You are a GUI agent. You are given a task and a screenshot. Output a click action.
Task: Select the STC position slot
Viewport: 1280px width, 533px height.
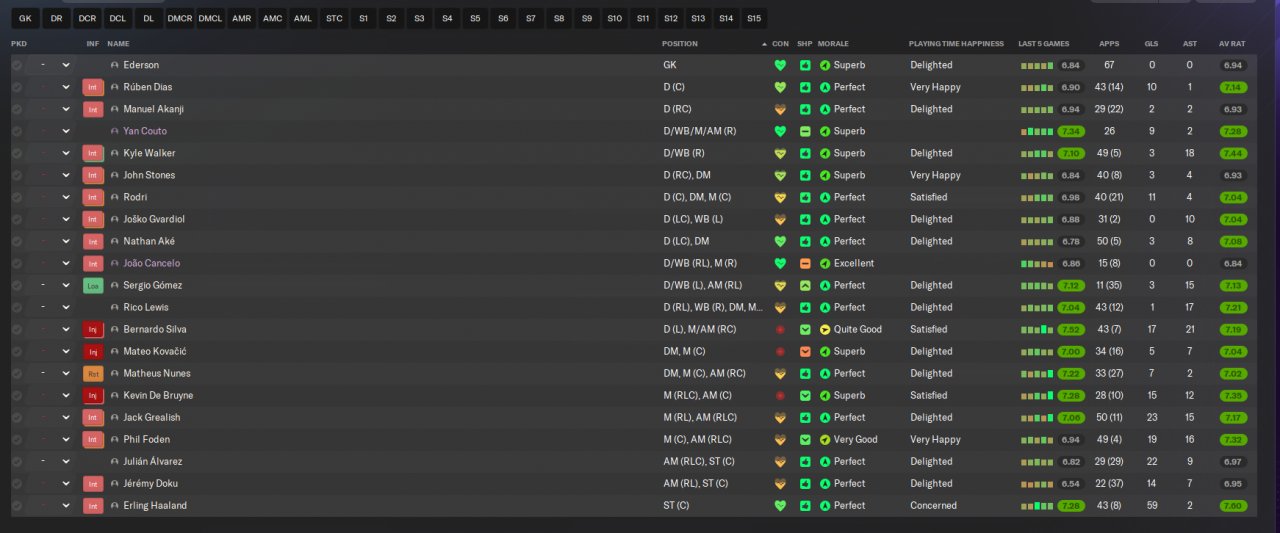tap(334, 18)
